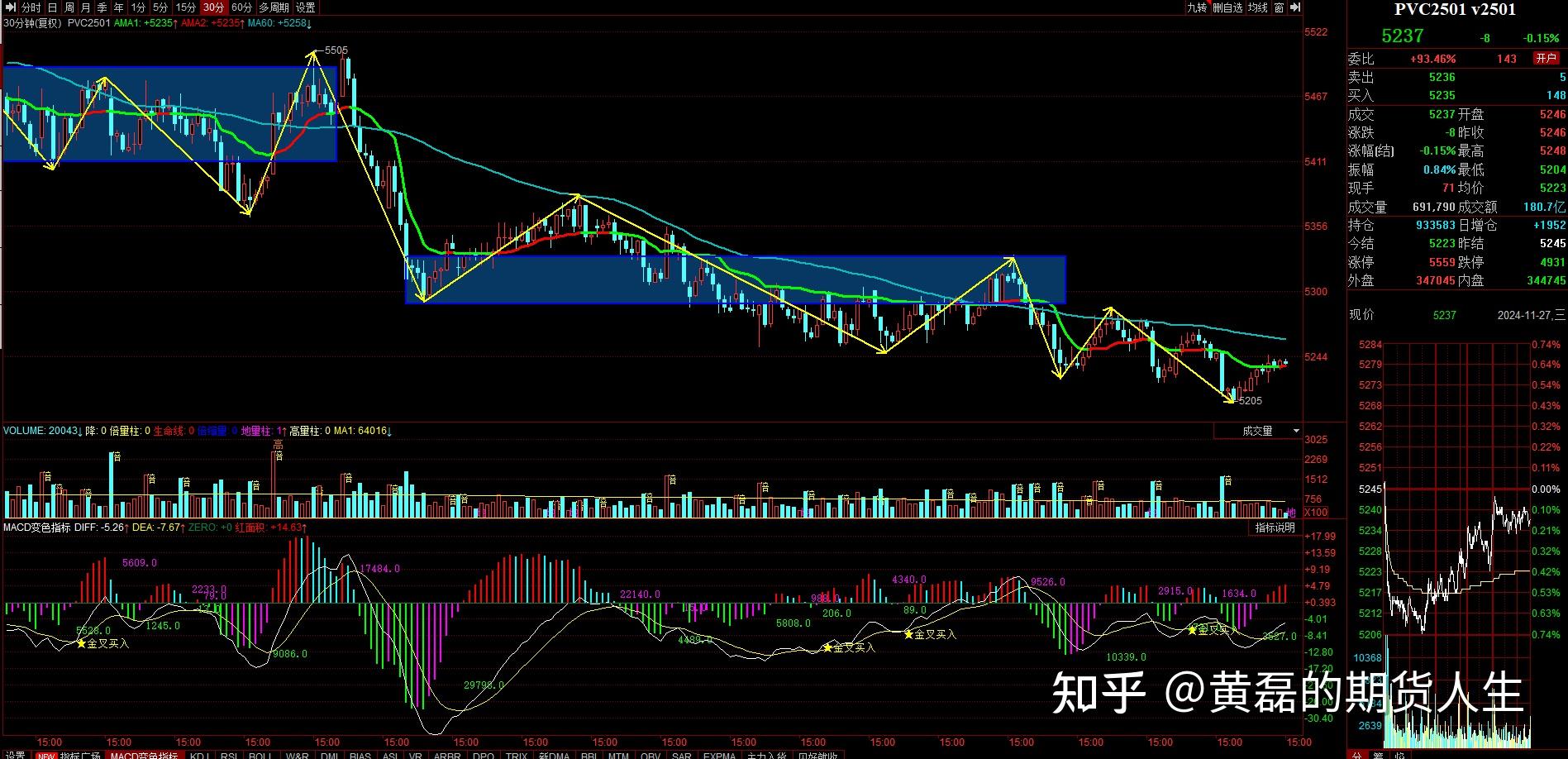Click the right-arrow next-stock icon on toolbar
Viewport: 1568px width, 759px height.
click(1294, 7)
